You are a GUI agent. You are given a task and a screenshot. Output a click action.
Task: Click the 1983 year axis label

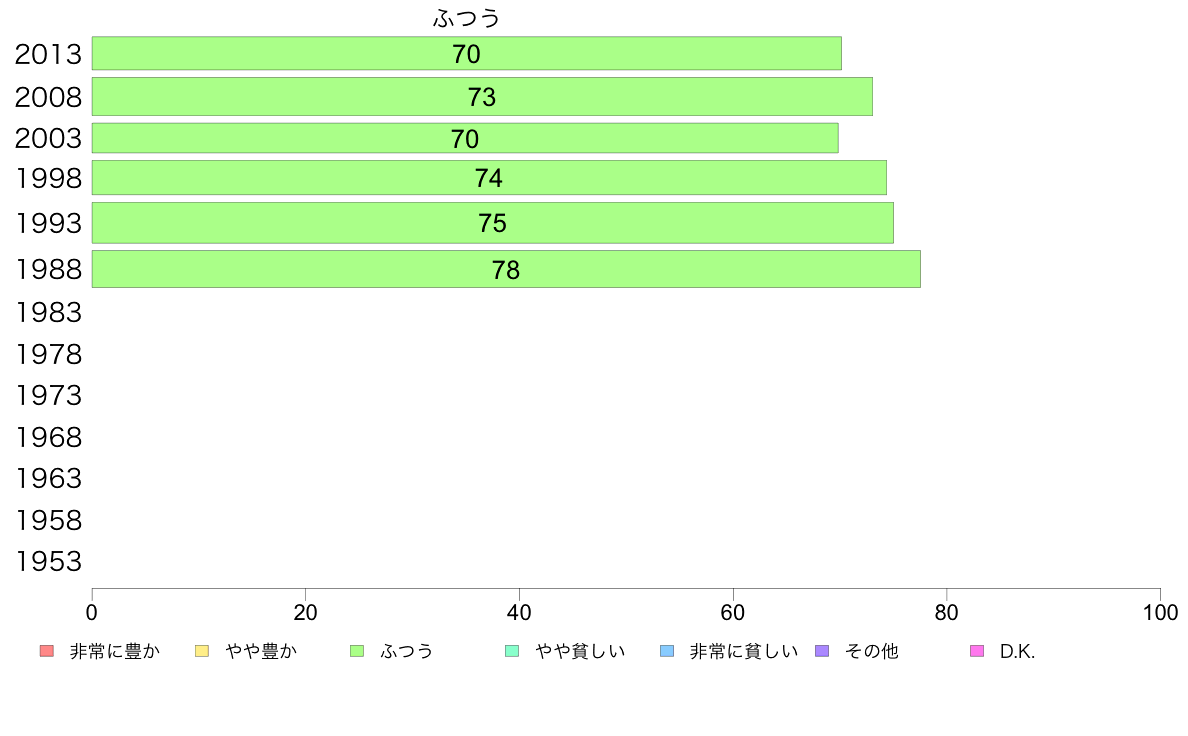pyautogui.click(x=48, y=312)
